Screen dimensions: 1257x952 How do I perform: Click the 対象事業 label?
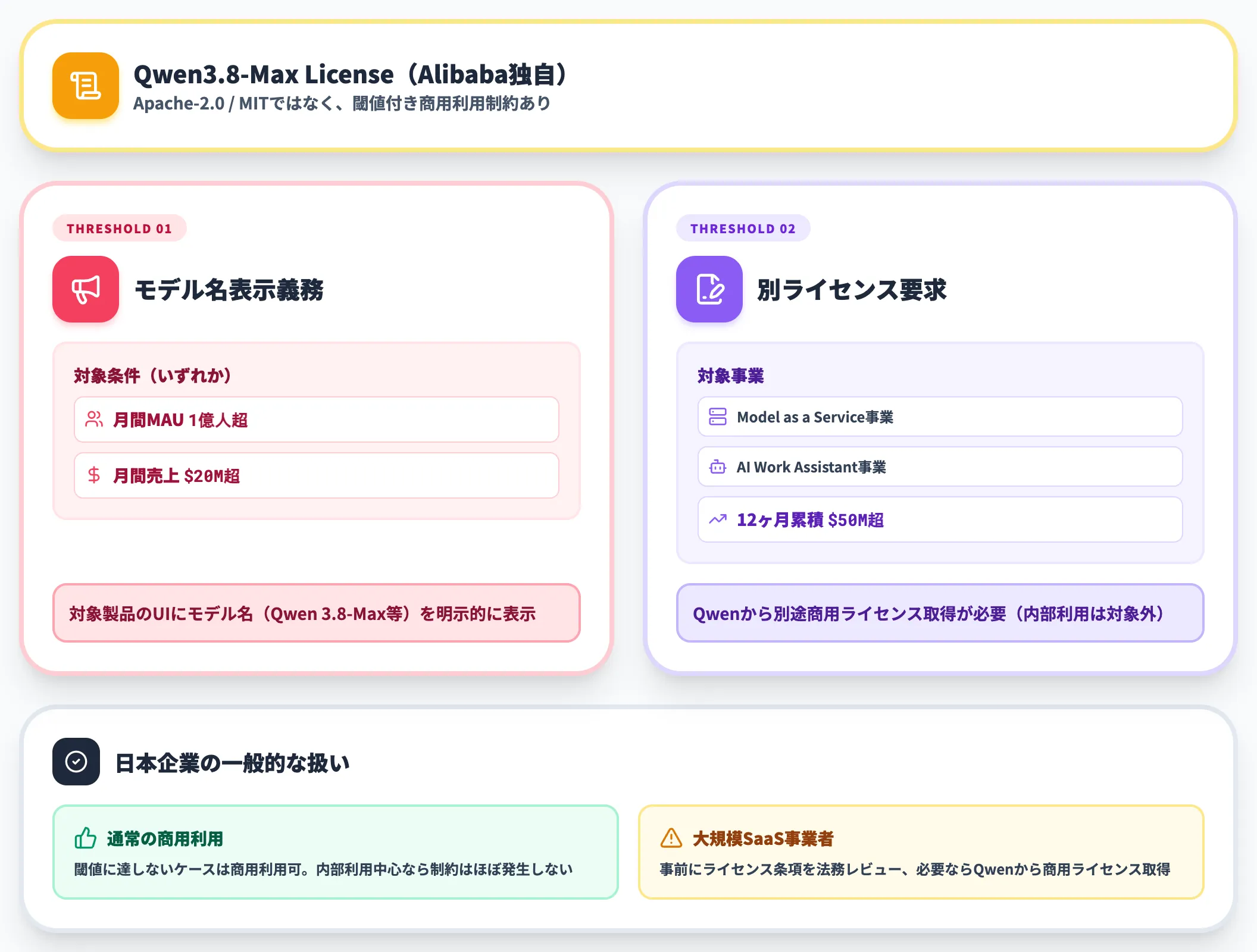(731, 375)
